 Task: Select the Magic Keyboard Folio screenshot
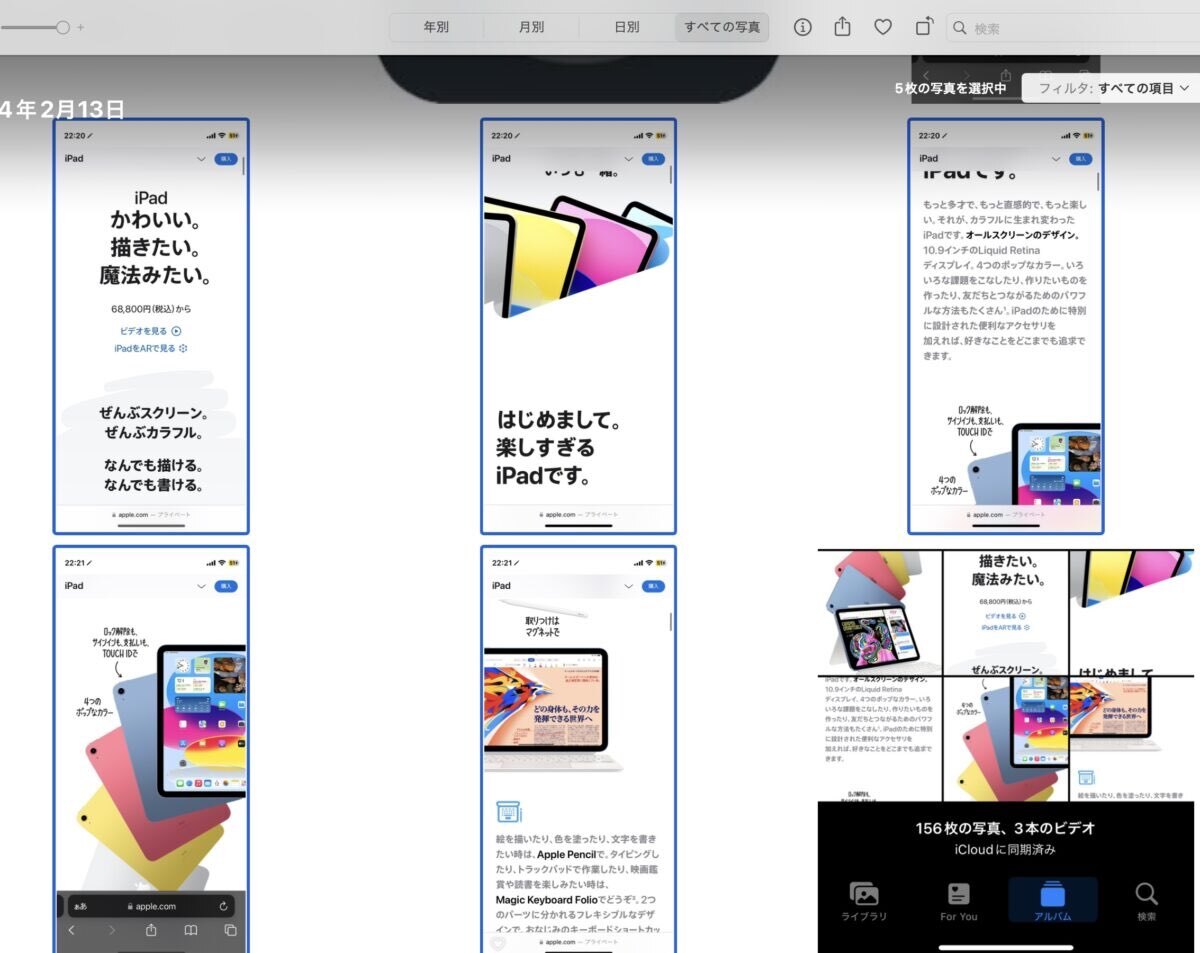click(578, 749)
